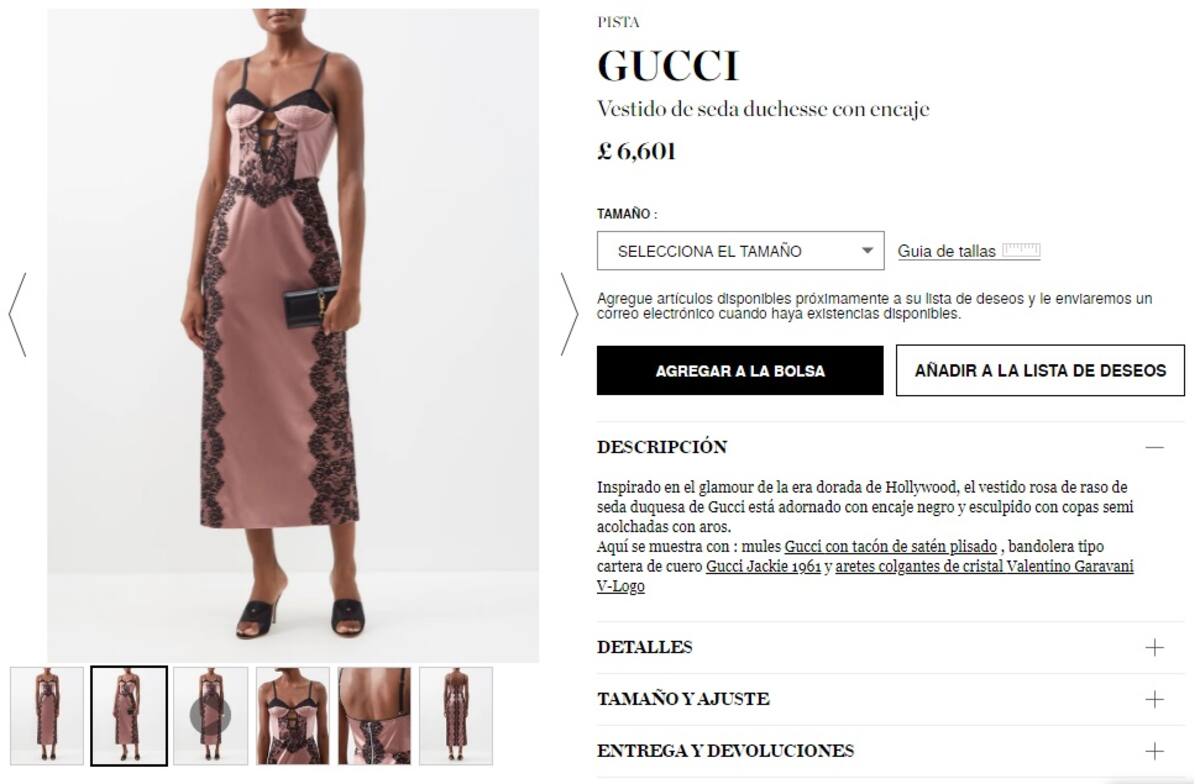
Task: Select the back zipper detail thumbnail
Action: [374, 715]
